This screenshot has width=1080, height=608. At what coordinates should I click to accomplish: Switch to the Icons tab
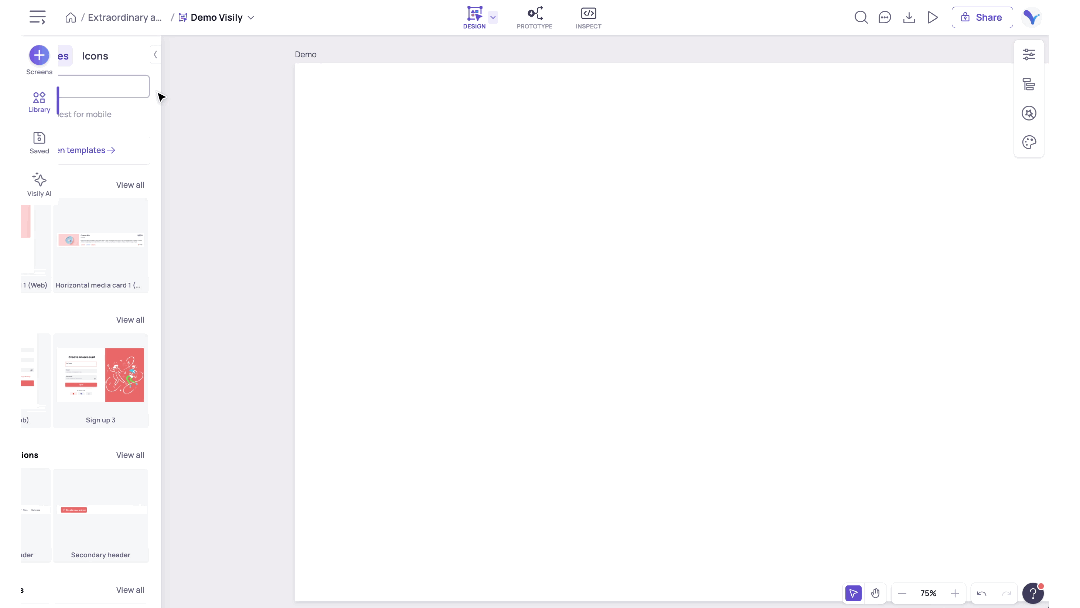[95, 56]
